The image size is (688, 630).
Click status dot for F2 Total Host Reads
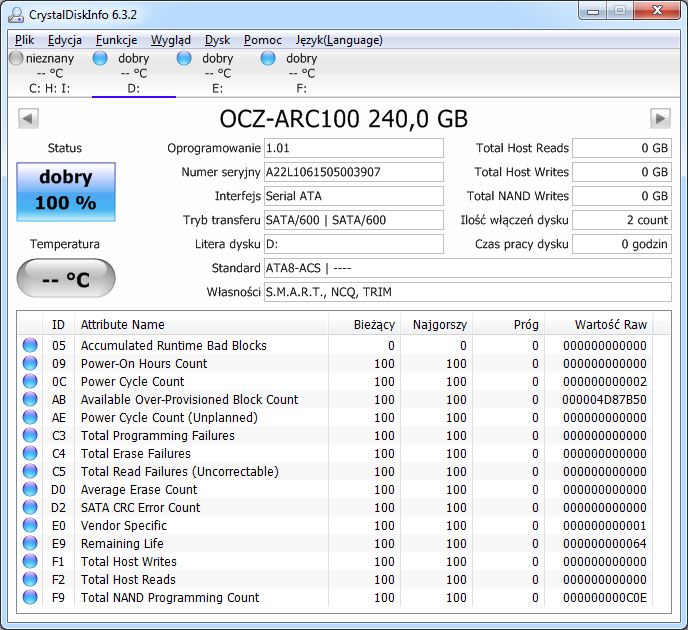(x=30, y=579)
